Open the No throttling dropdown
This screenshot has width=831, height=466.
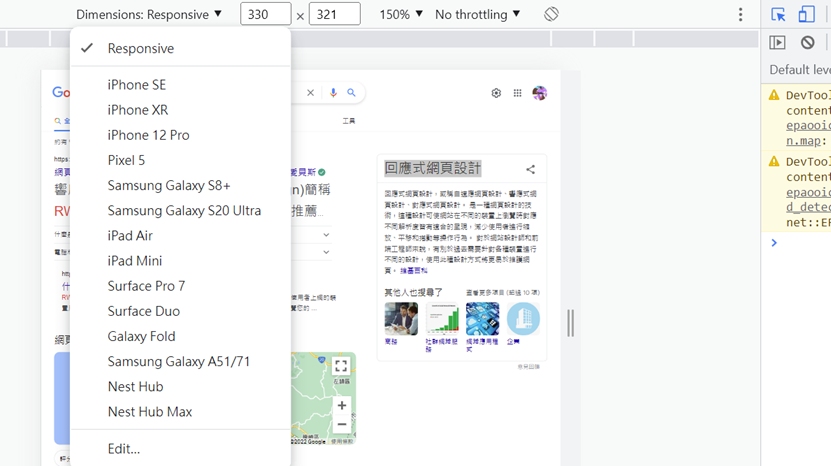[478, 14]
